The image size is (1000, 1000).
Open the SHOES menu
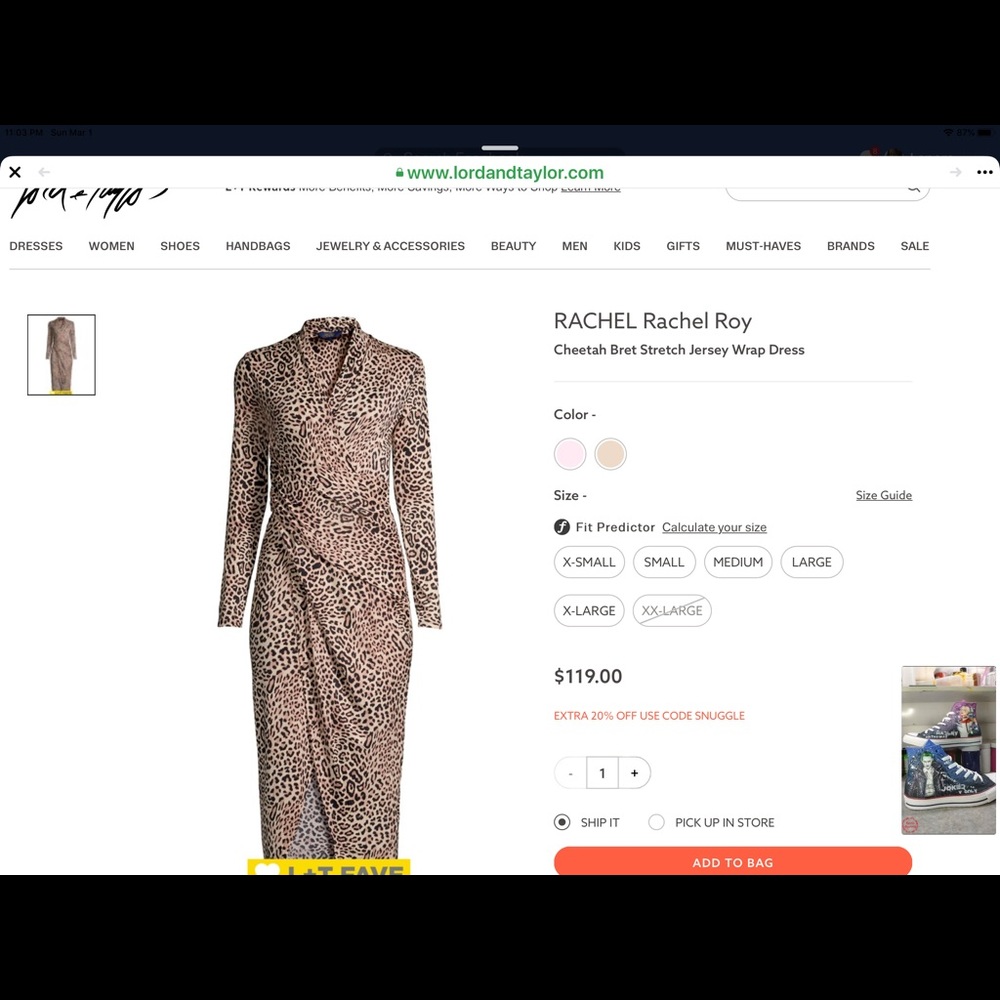coord(180,246)
